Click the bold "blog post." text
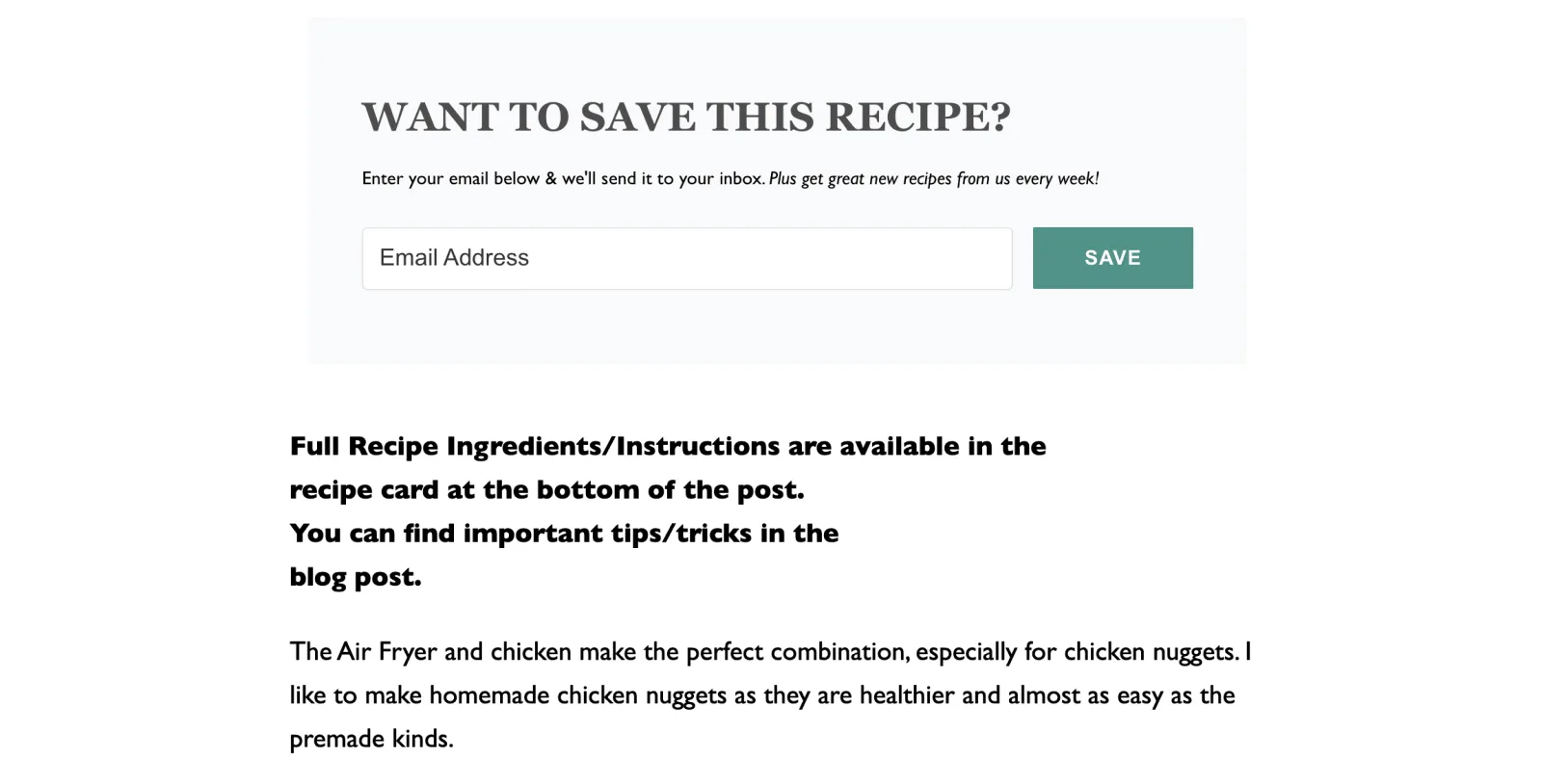 coord(356,577)
